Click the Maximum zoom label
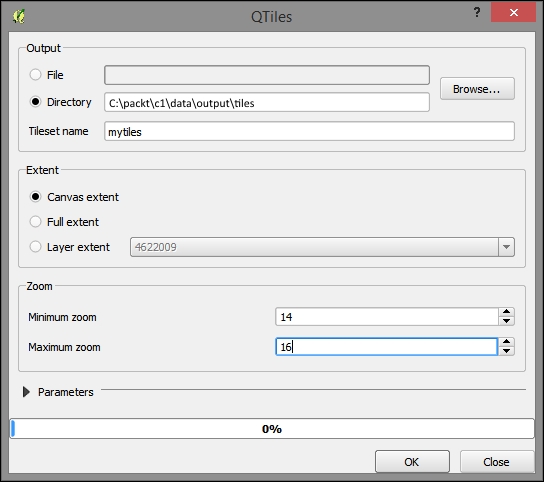 (x=64, y=347)
